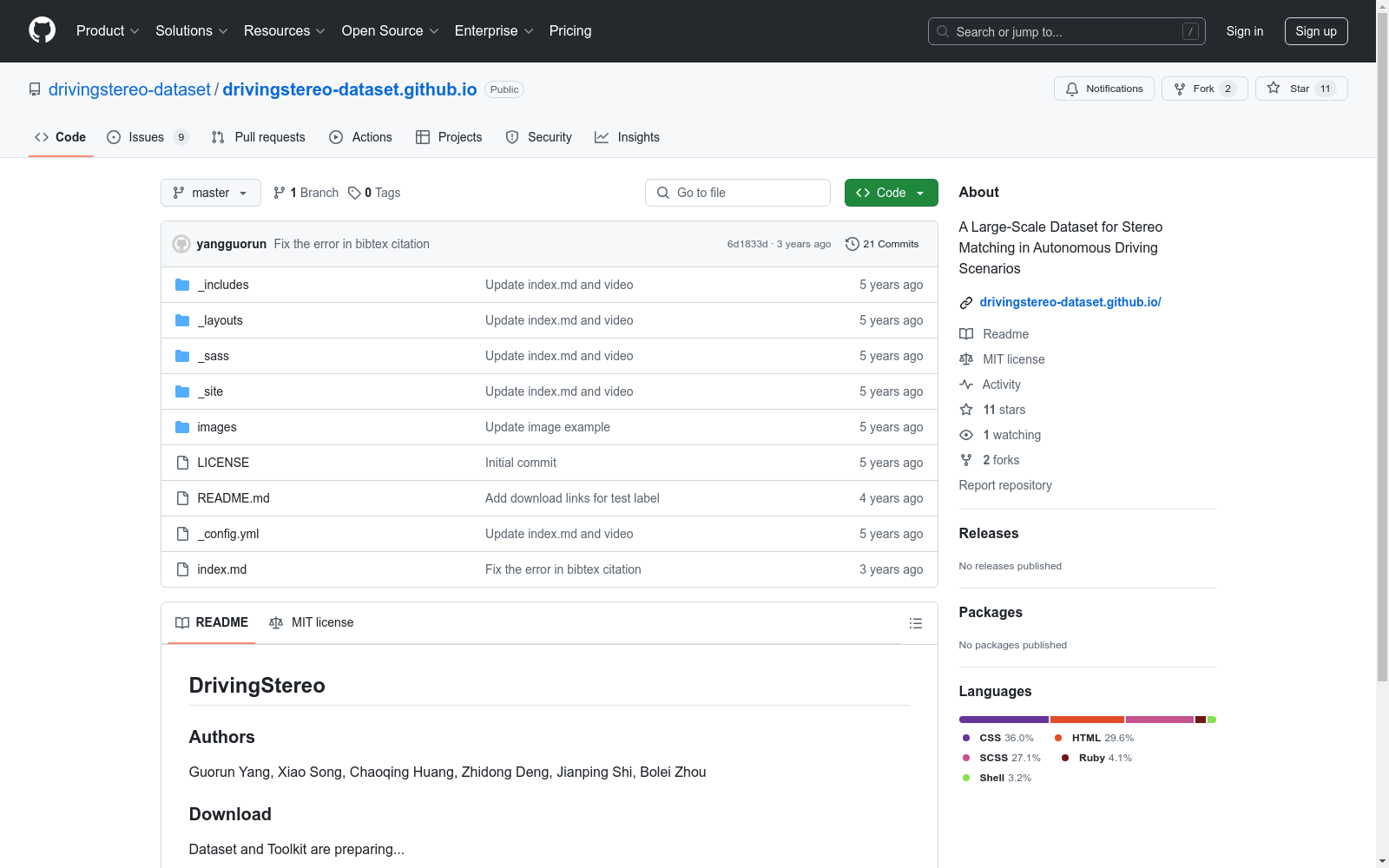The image size is (1389, 868).
Task: Click the yangguorun avatar image
Action: coord(181,244)
